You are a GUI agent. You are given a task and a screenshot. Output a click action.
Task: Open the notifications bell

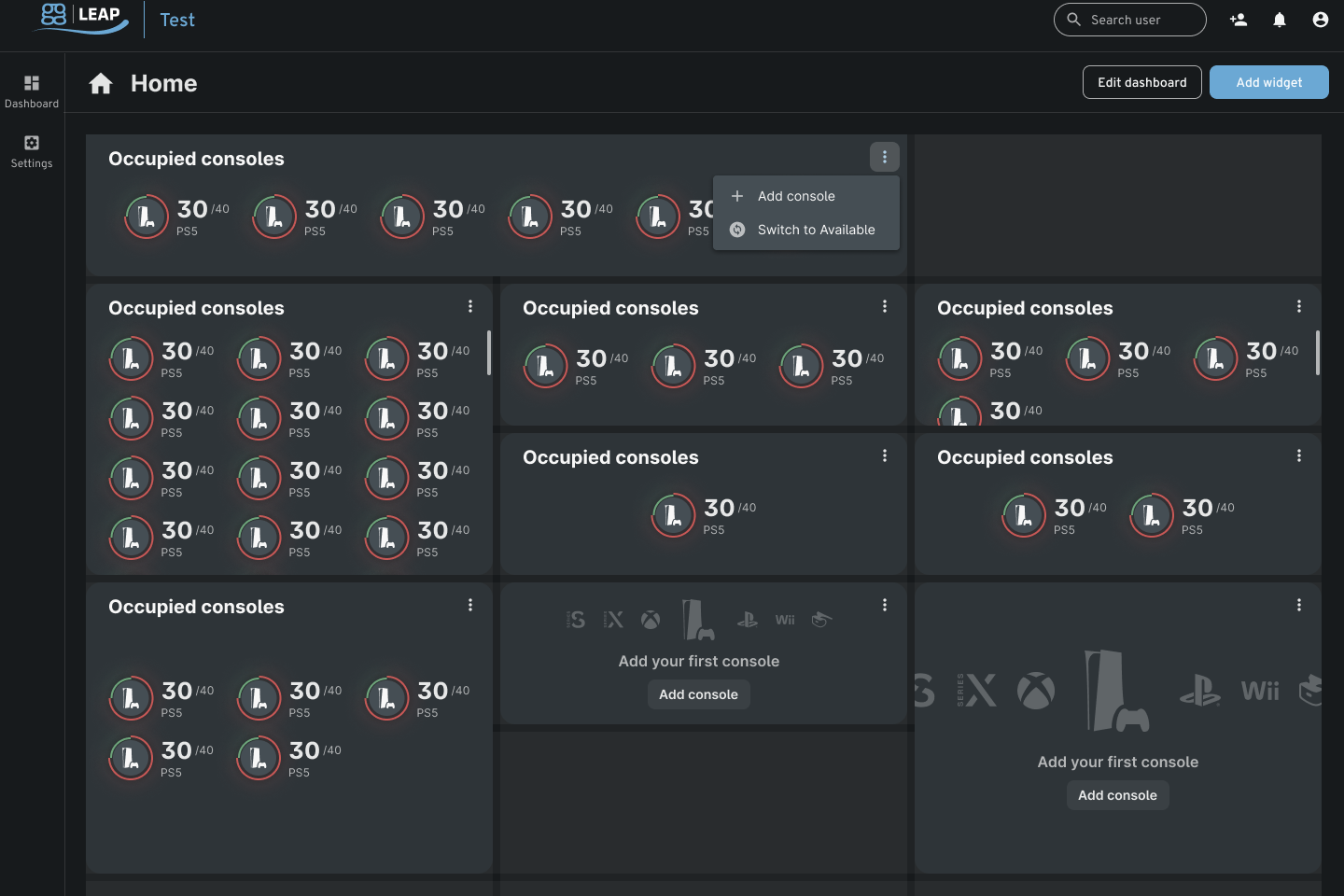(1280, 20)
